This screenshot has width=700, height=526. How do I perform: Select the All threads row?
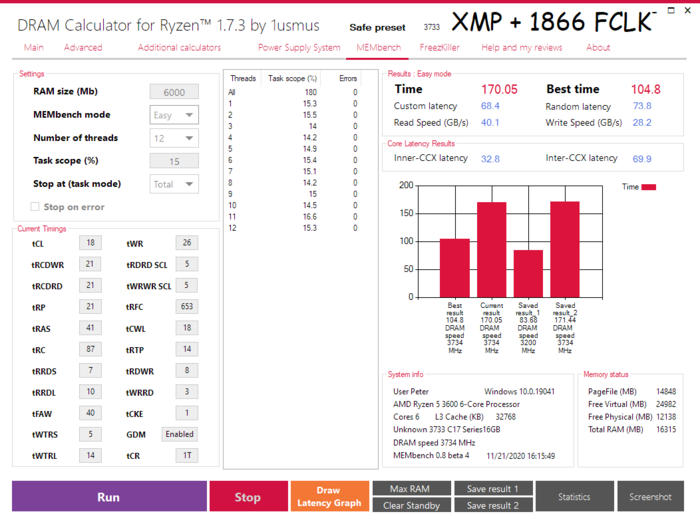(x=295, y=92)
